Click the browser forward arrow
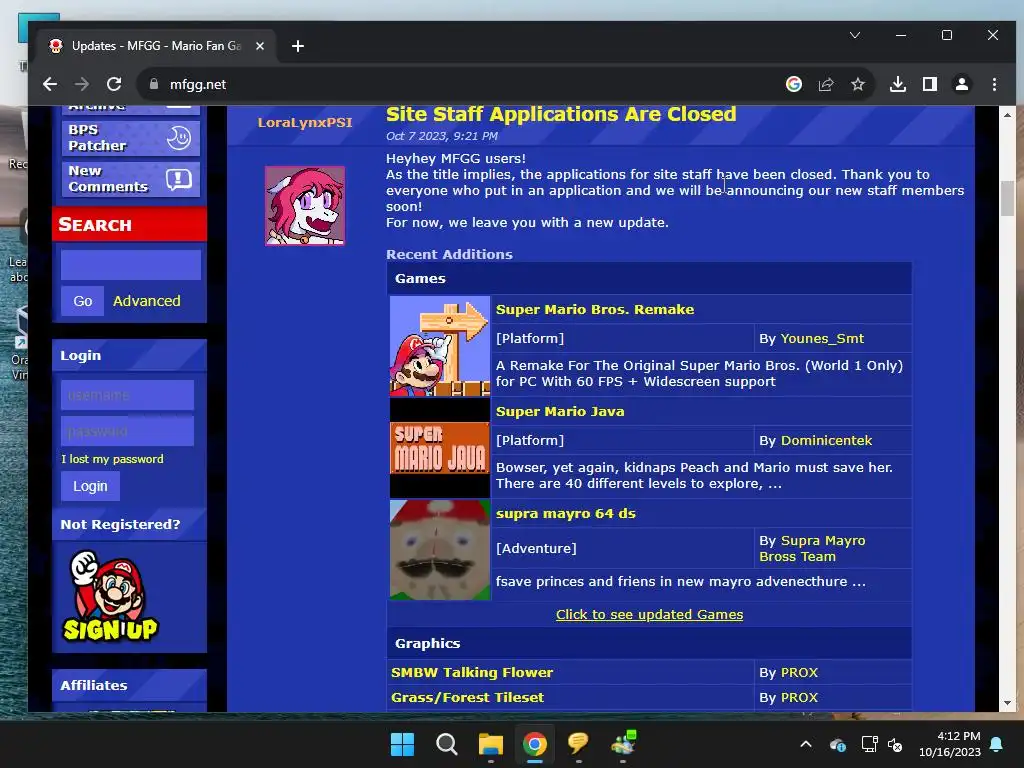The image size is (1024, 768). coord(82,84)
